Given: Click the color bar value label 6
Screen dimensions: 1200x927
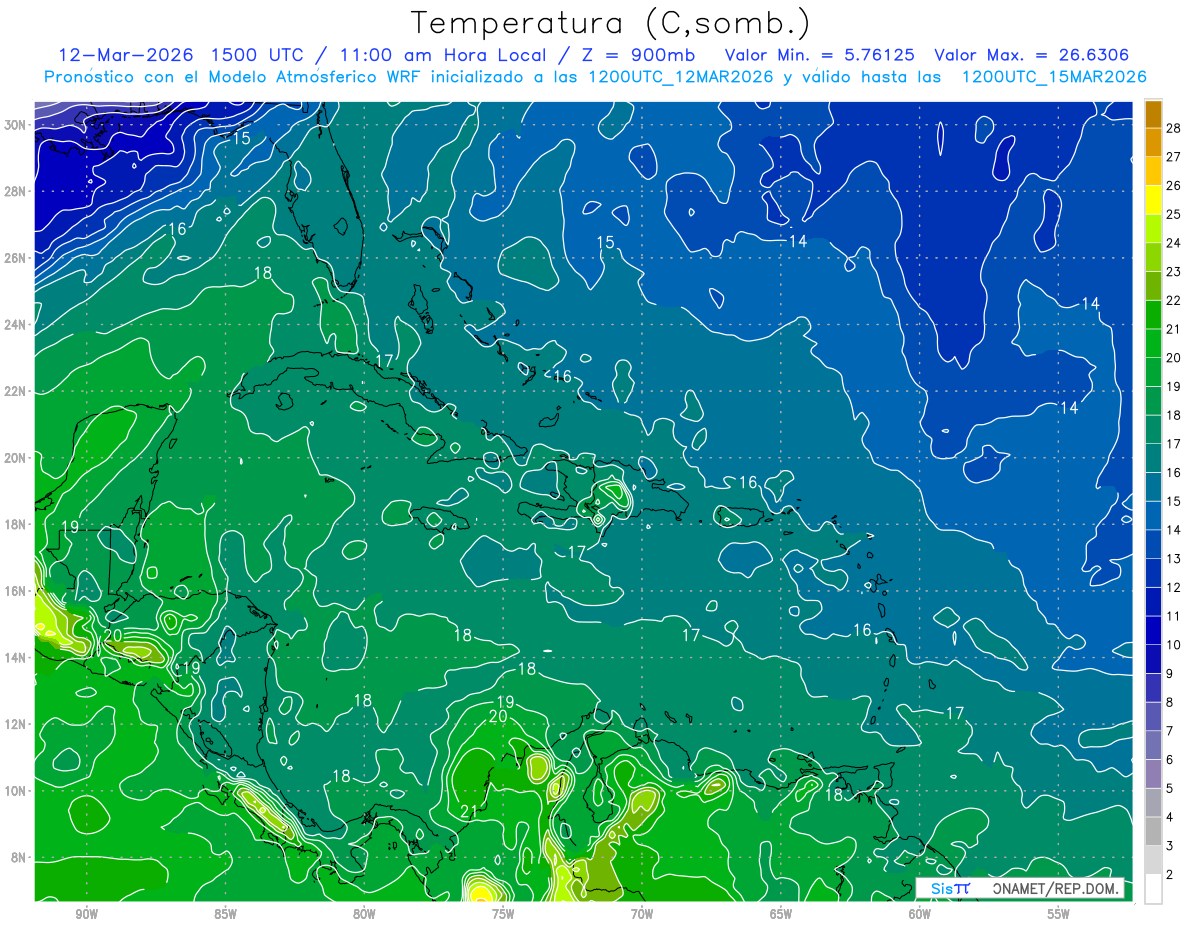Looking at the screenshot, I should pos(1170,759).
